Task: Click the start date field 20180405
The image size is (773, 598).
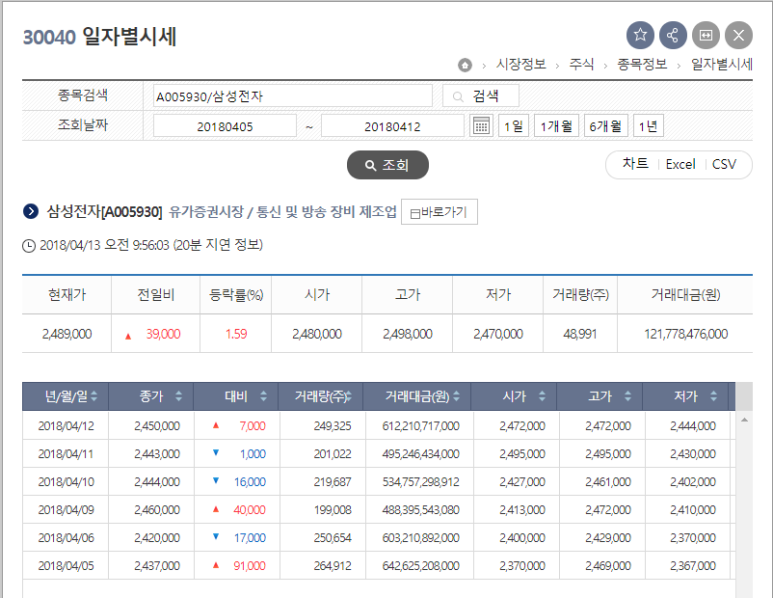Action: (x=225, y=126)
